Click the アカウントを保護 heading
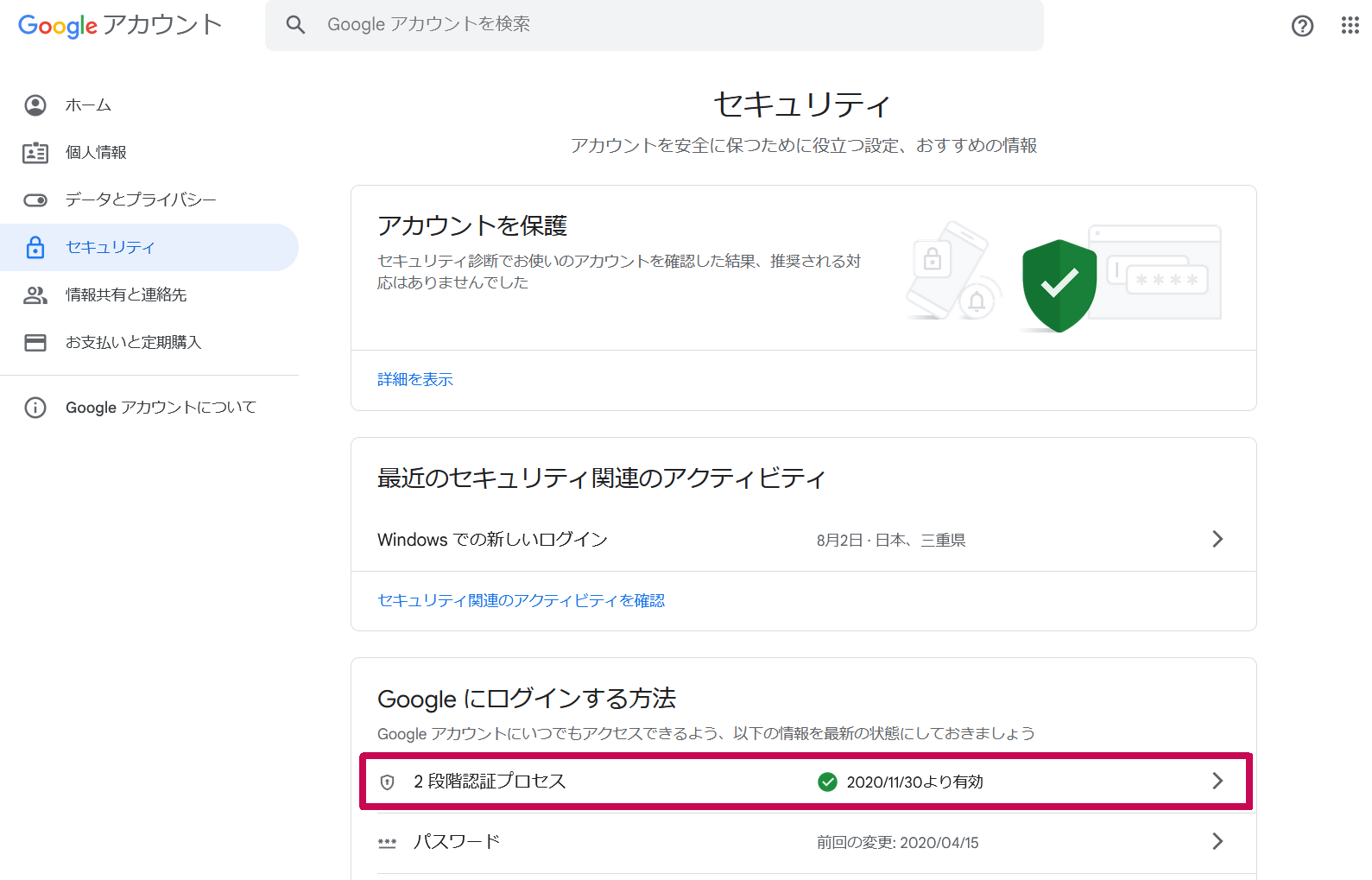The image size is (1372, 880). click(x=472, y=226)
